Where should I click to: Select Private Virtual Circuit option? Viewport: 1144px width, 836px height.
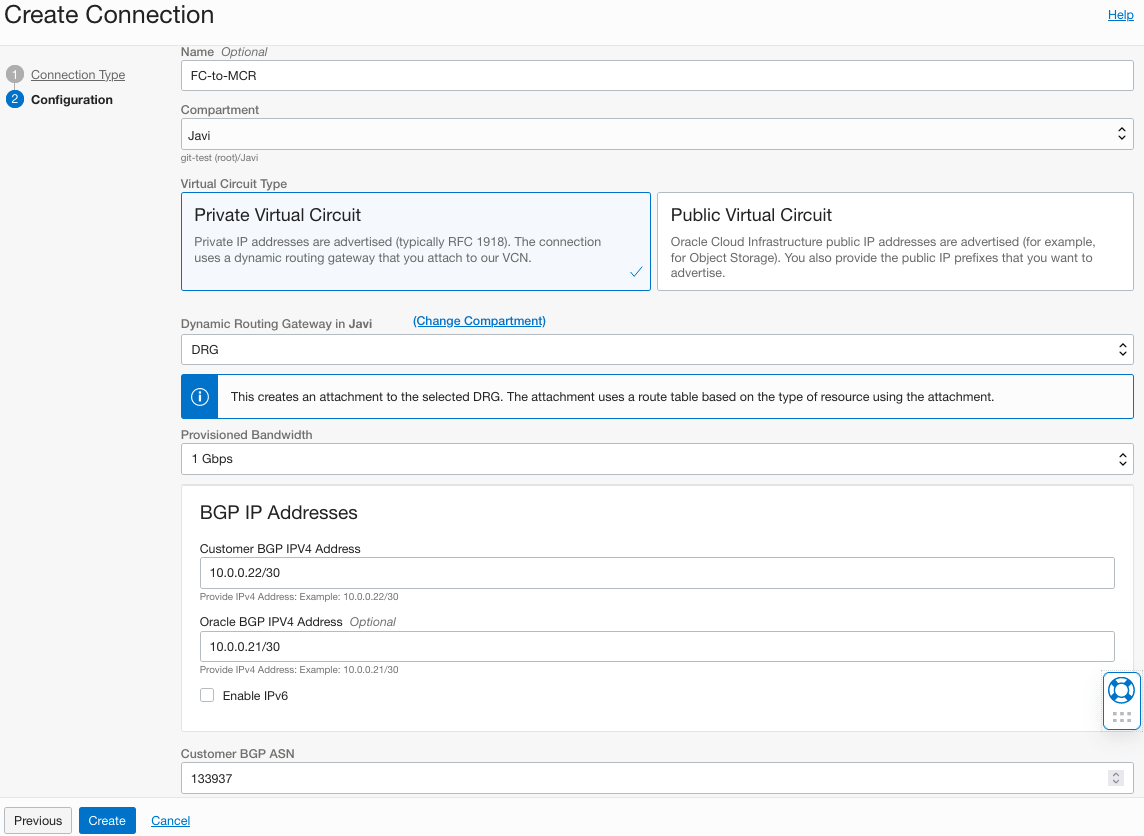coord(415,242)
